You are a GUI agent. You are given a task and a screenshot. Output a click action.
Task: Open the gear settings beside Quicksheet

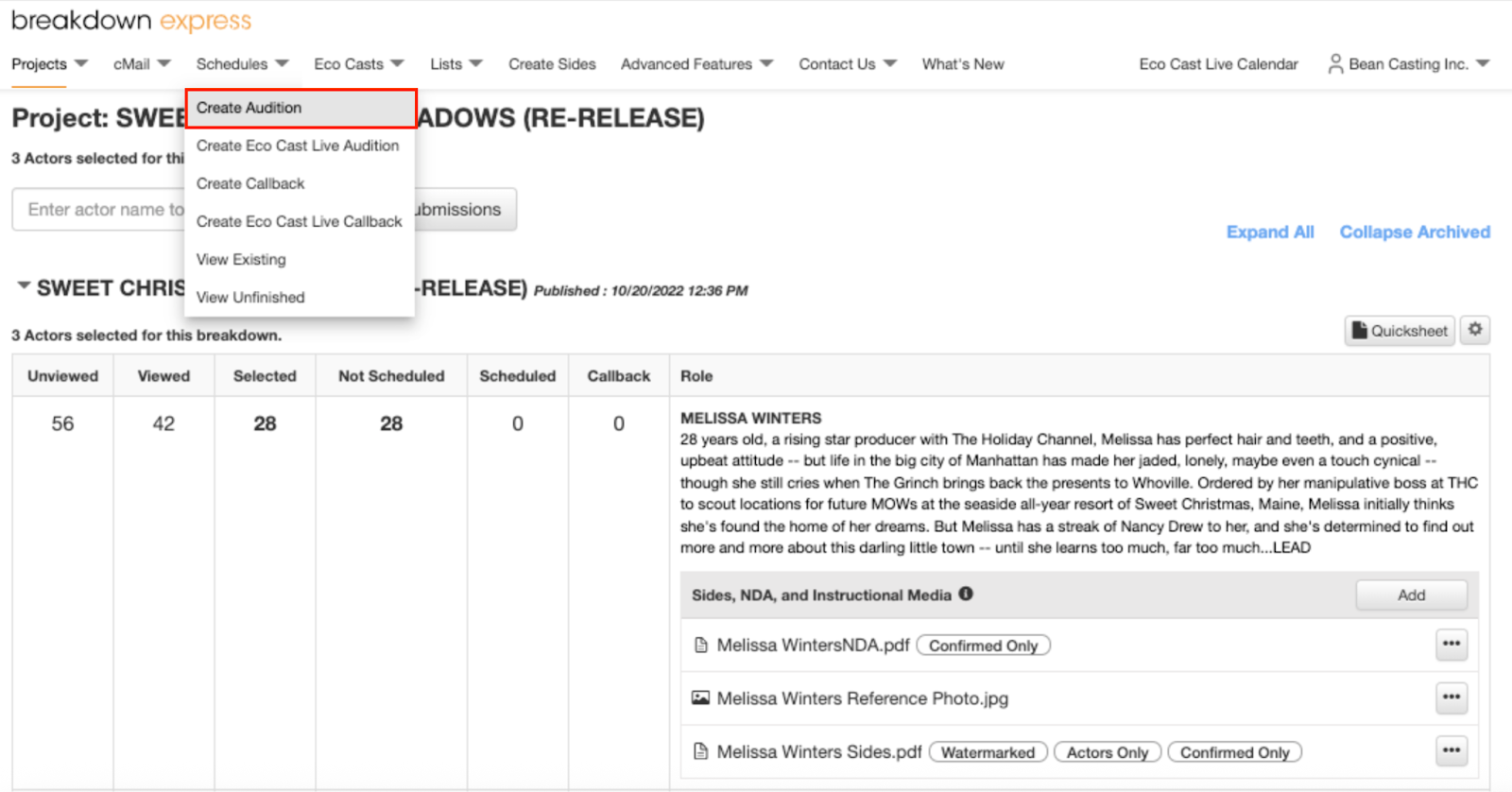1475,330
